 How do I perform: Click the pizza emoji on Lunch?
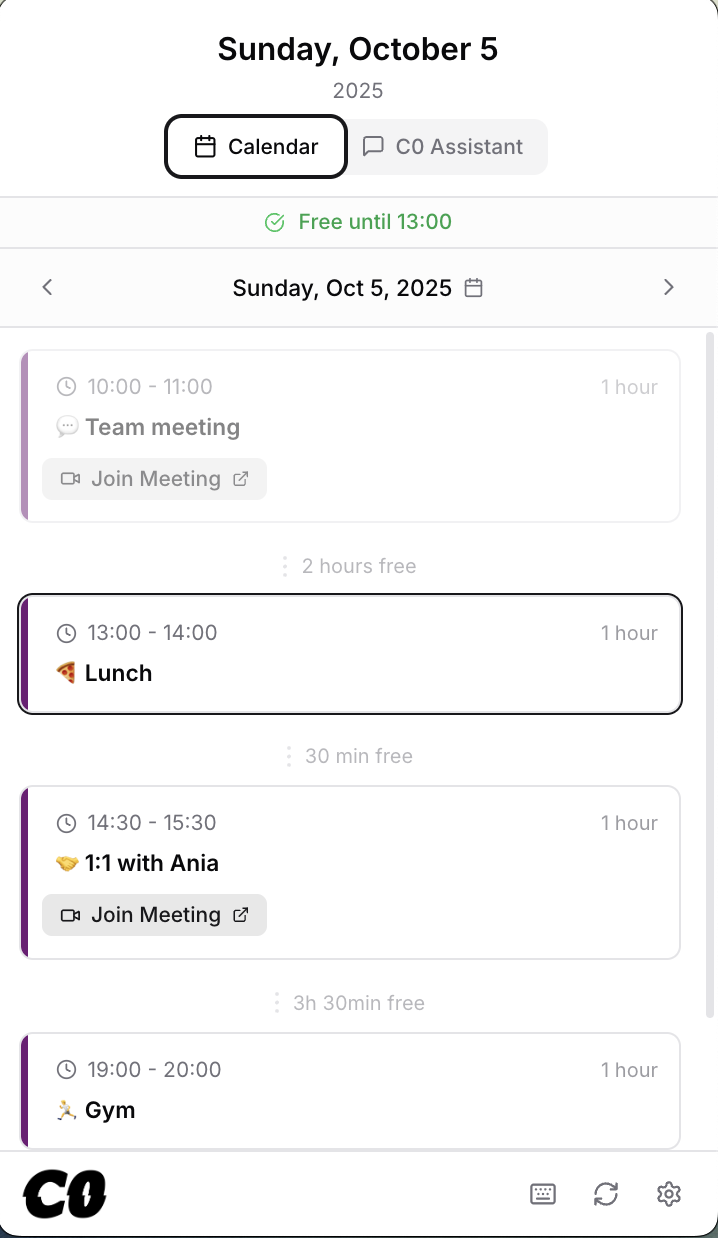pos(66,673)
